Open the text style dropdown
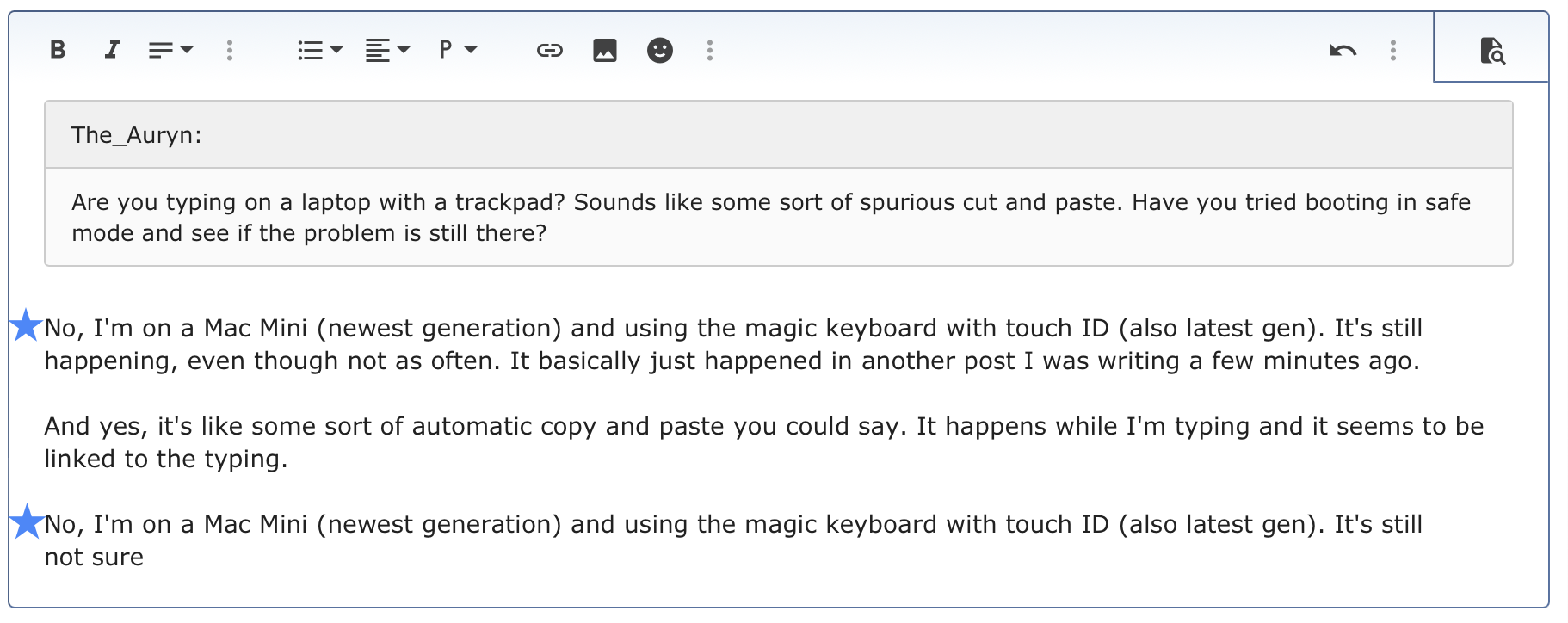Viewport: 1568px width, 623px height. (x=170, y=50)
